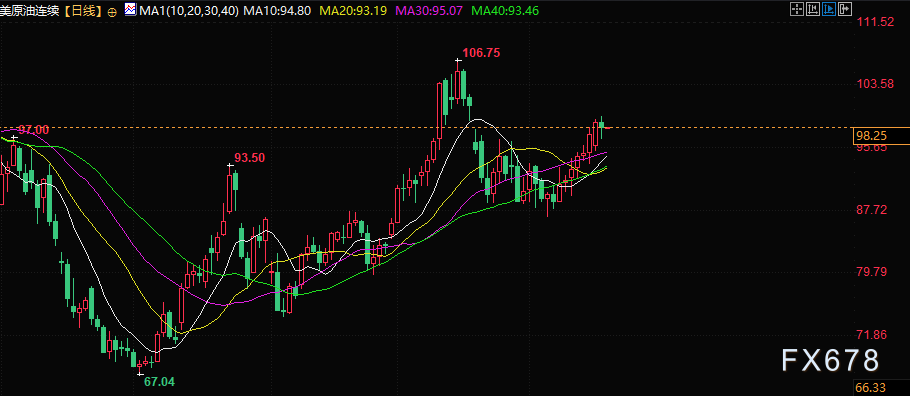This screenshot has width=910, height=396.
Task: Click the 98.25 current price tag
Action: point(871,136)
